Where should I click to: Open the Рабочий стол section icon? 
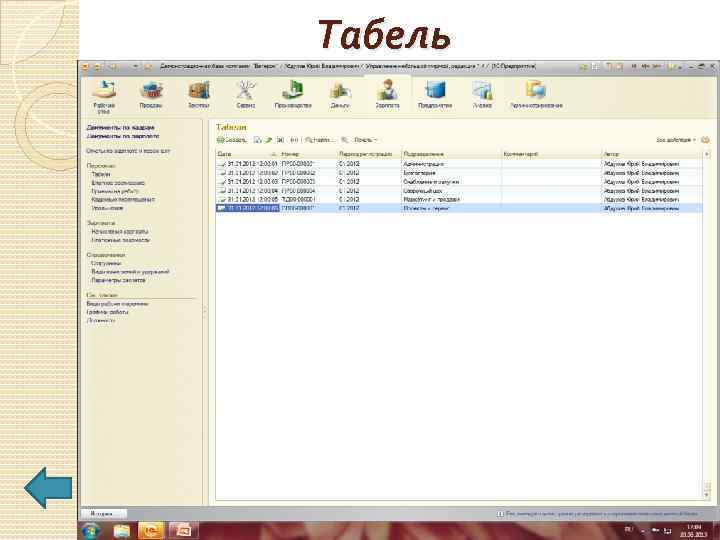[104, 96]
